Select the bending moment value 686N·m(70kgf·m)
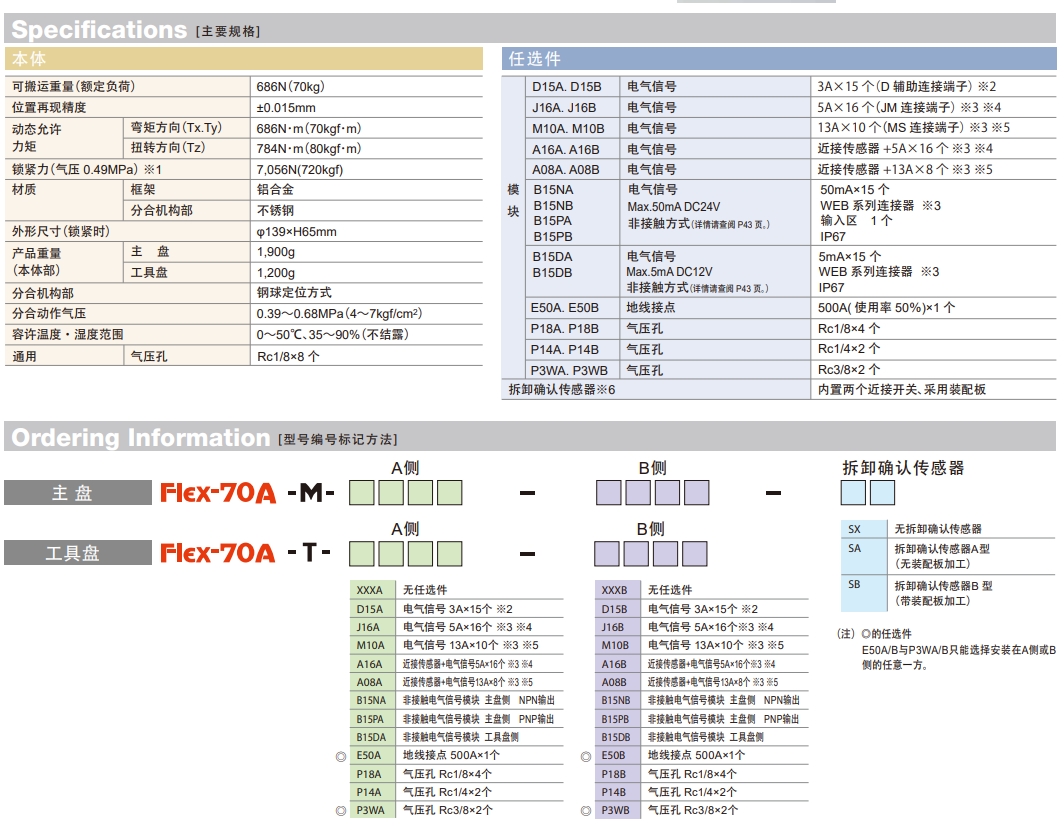The height and width of the screenshot is (830, 1064). [309, 128]
